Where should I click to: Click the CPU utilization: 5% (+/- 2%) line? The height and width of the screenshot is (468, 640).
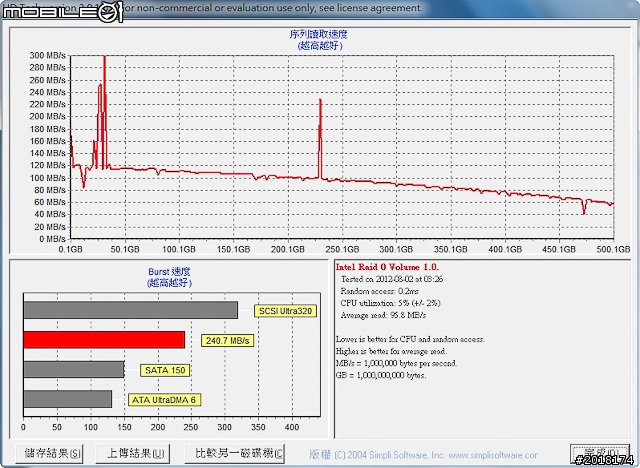[x=390, y=303]
